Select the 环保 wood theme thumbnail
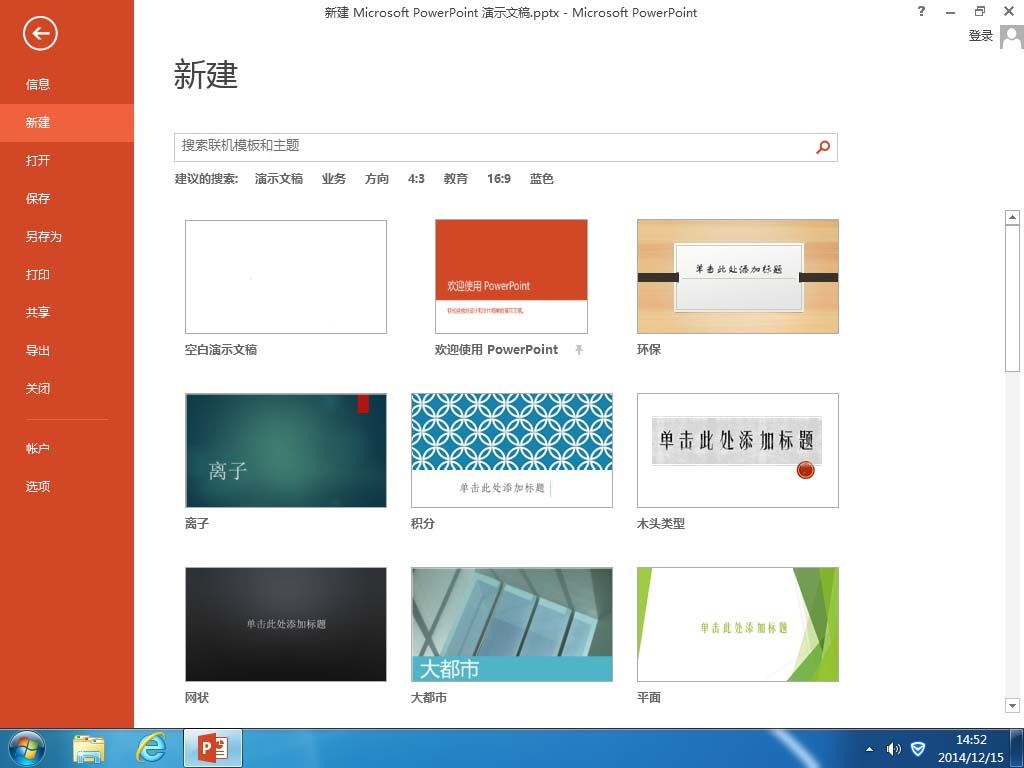 point(737,276)
